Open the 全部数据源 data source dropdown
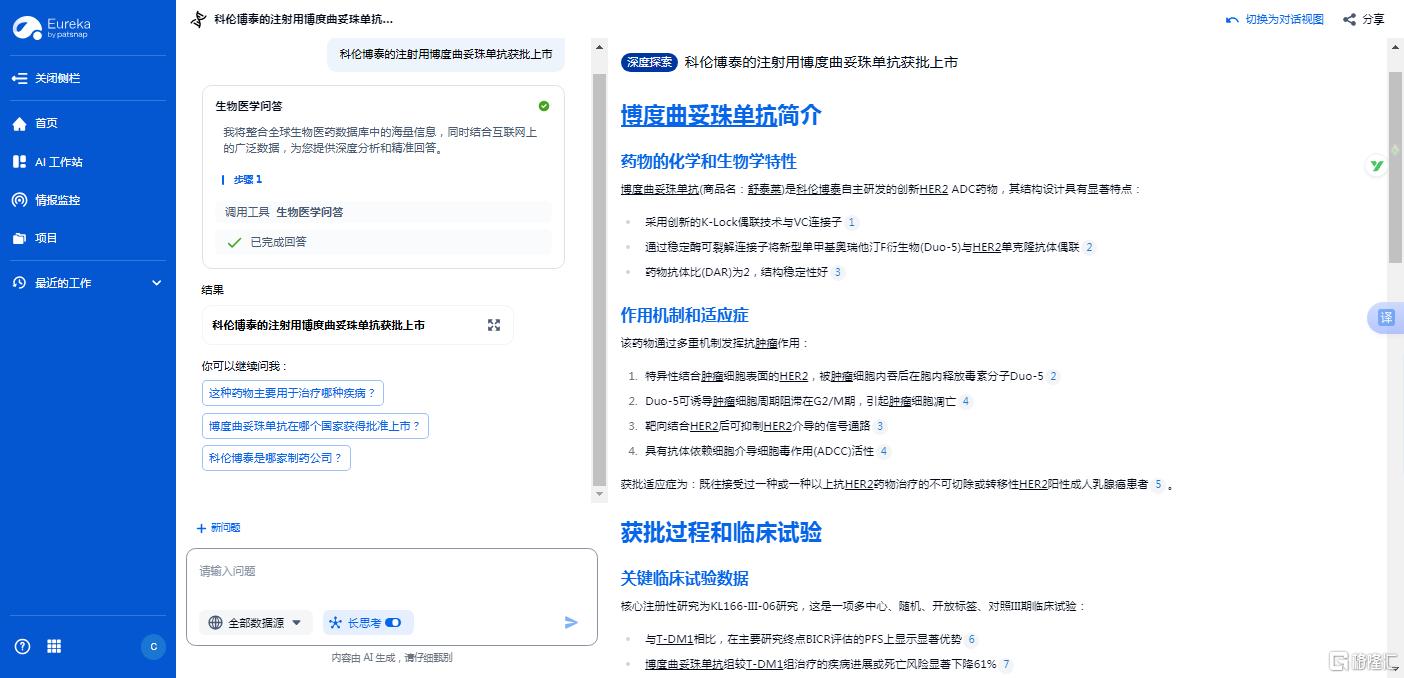This screenshot has height=678, width=1404. pos(255,622)
